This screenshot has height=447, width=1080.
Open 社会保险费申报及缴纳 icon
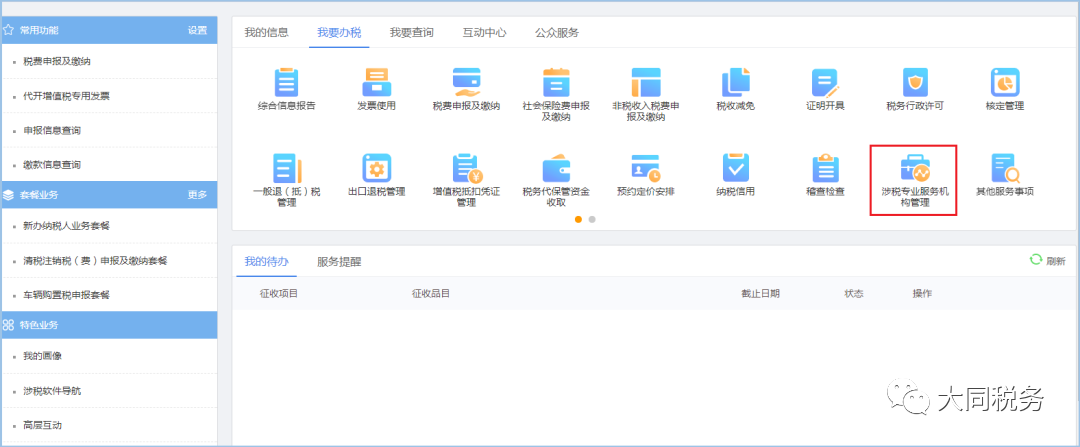(555, 82)
